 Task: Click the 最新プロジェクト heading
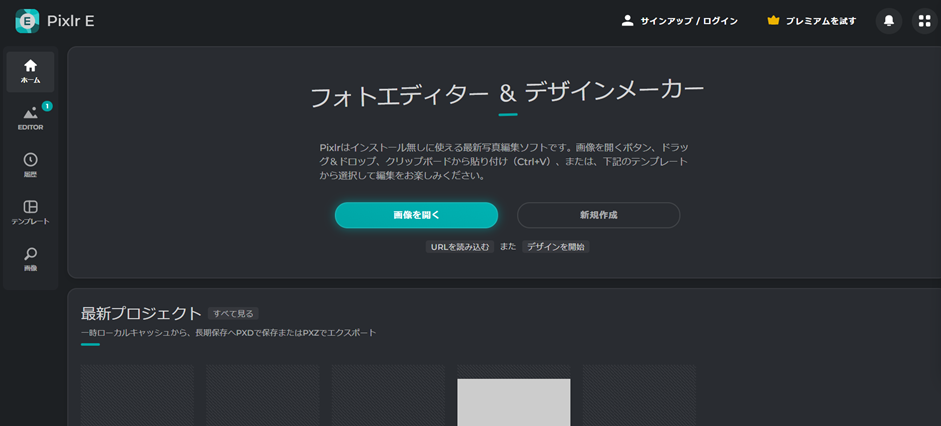pos(141,313)
